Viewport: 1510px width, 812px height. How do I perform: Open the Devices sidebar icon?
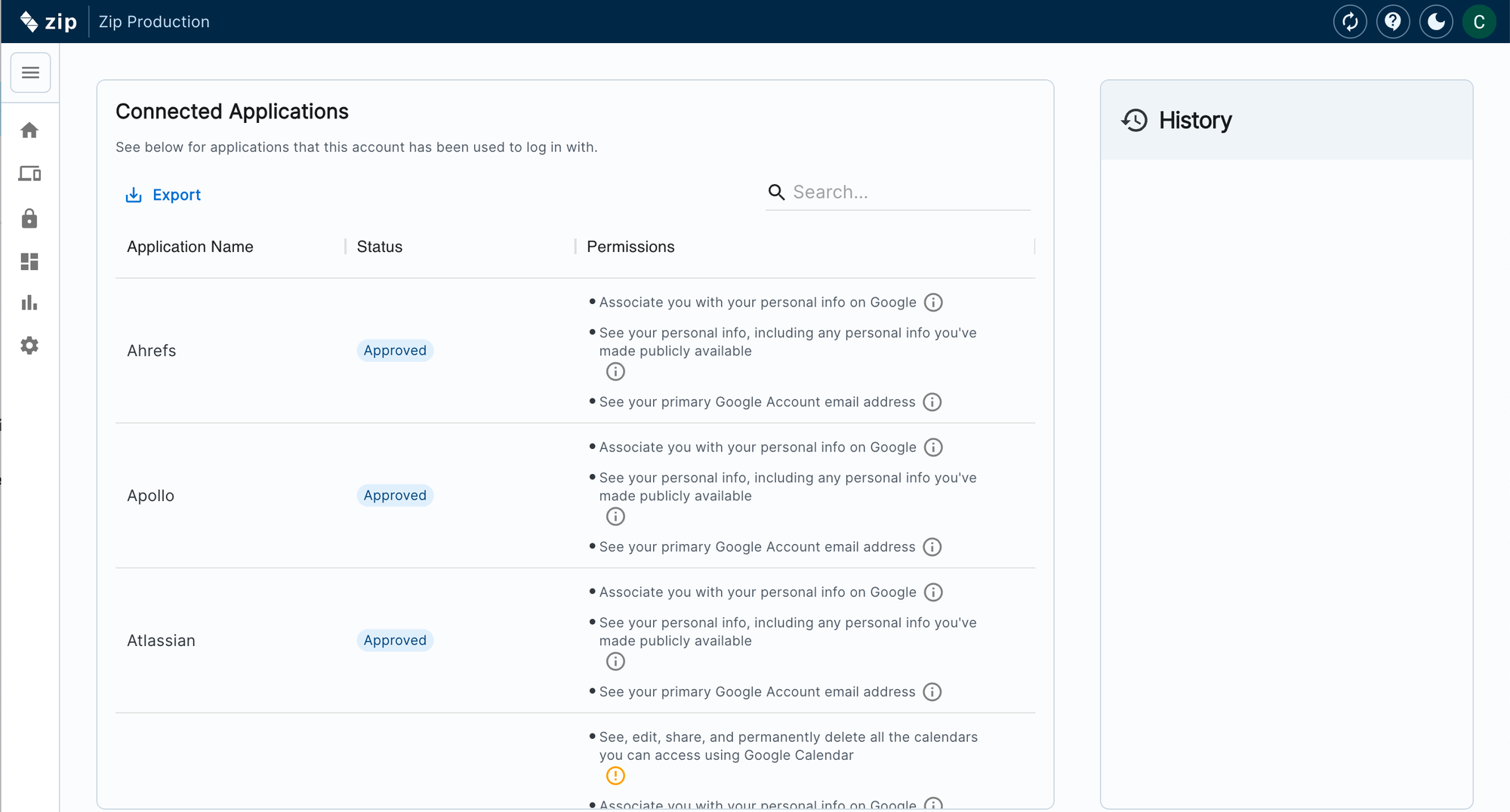point(29,174)
